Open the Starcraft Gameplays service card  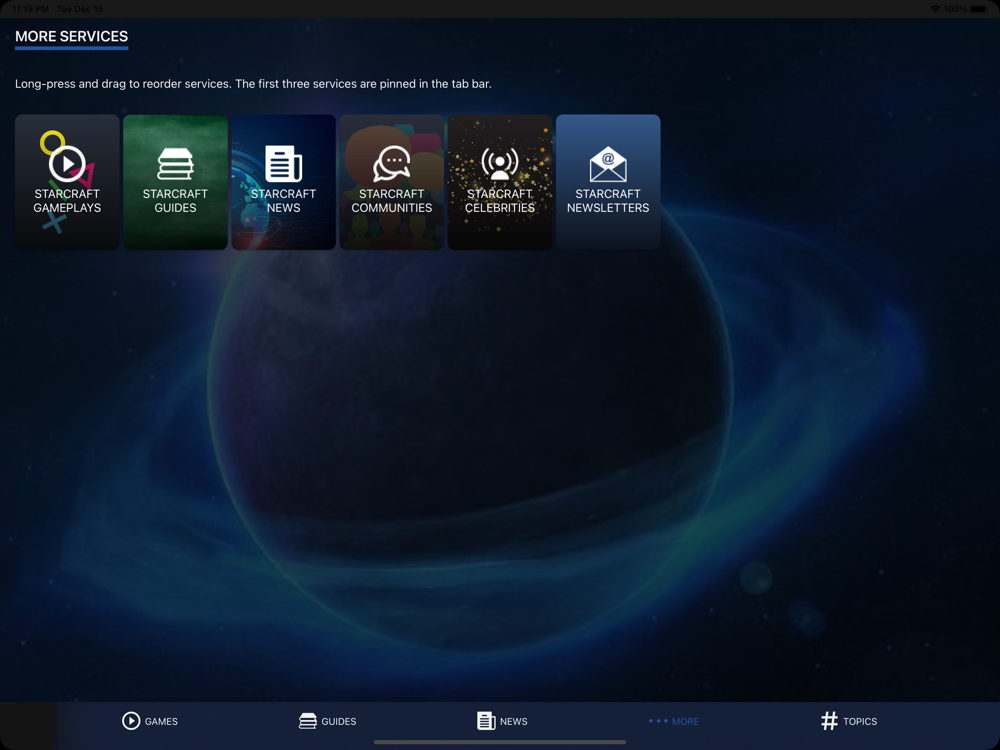point(67,182)
